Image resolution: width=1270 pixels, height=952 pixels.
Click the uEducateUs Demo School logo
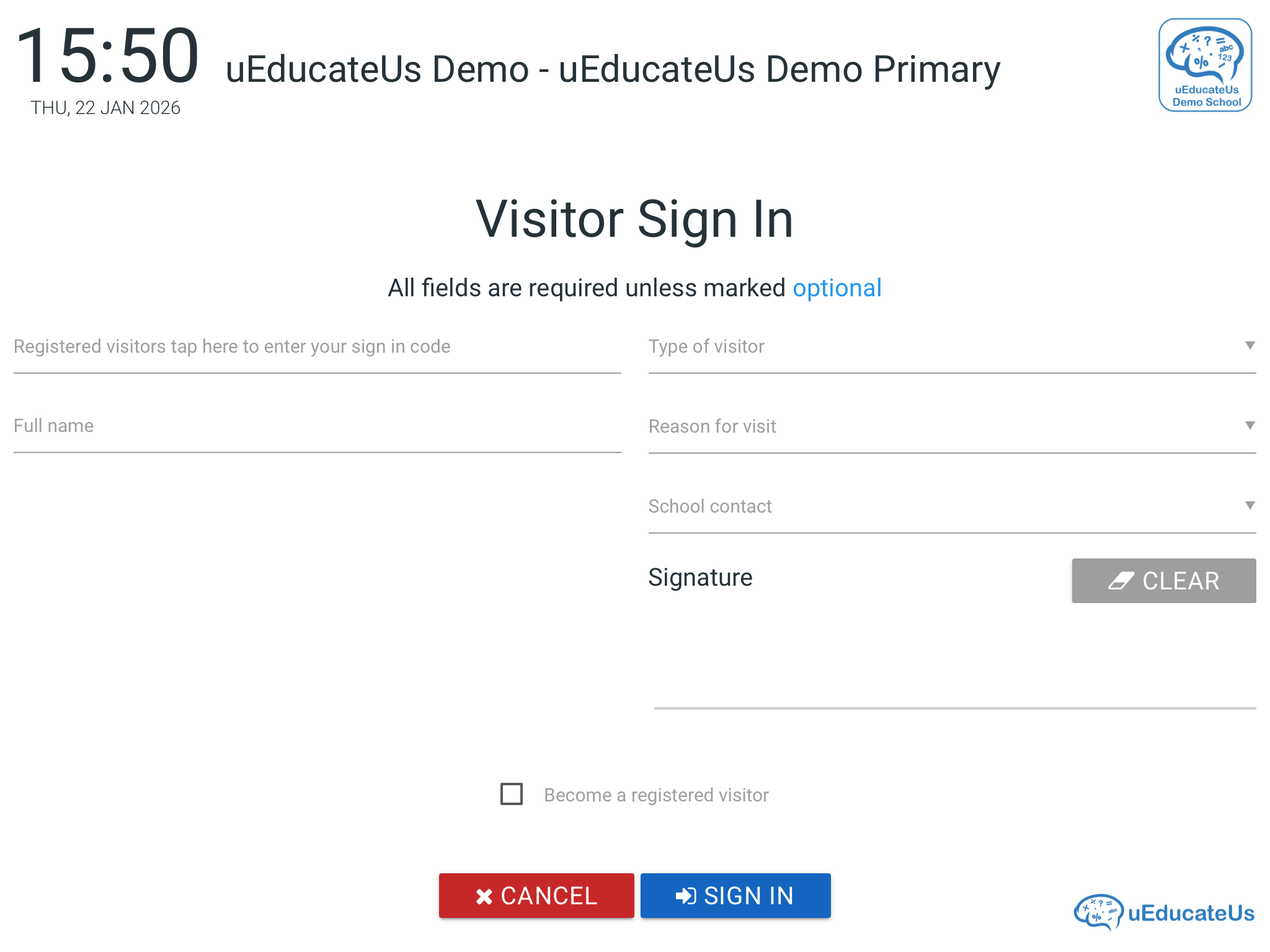[x=1205, y=65]
